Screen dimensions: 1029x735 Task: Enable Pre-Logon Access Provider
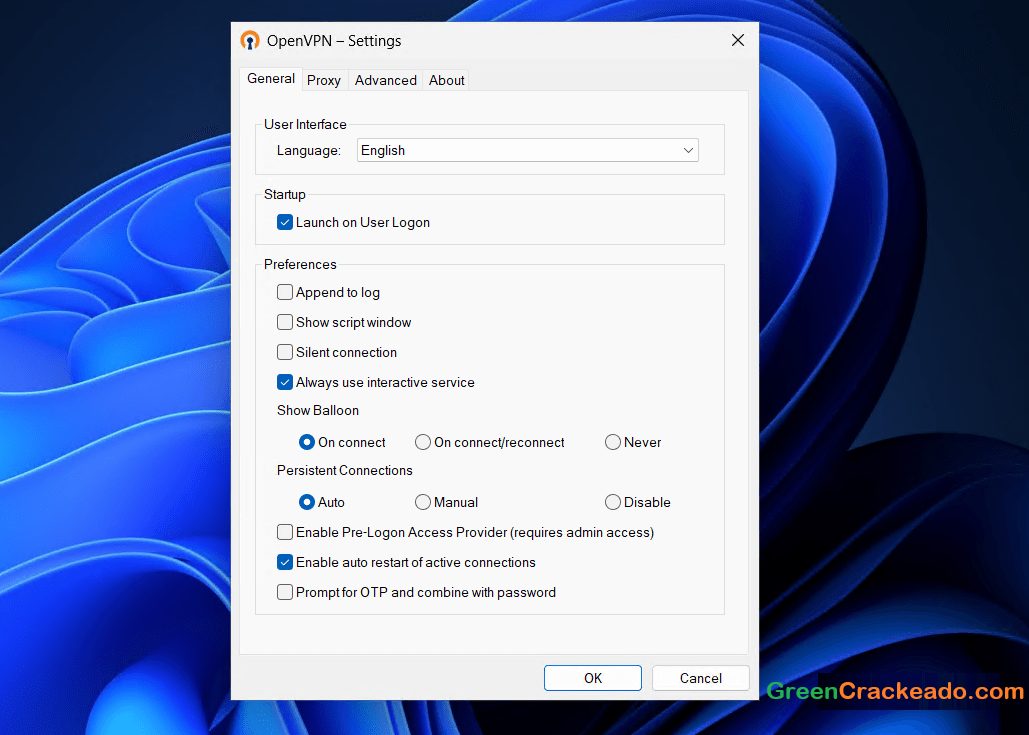[285, 532]
